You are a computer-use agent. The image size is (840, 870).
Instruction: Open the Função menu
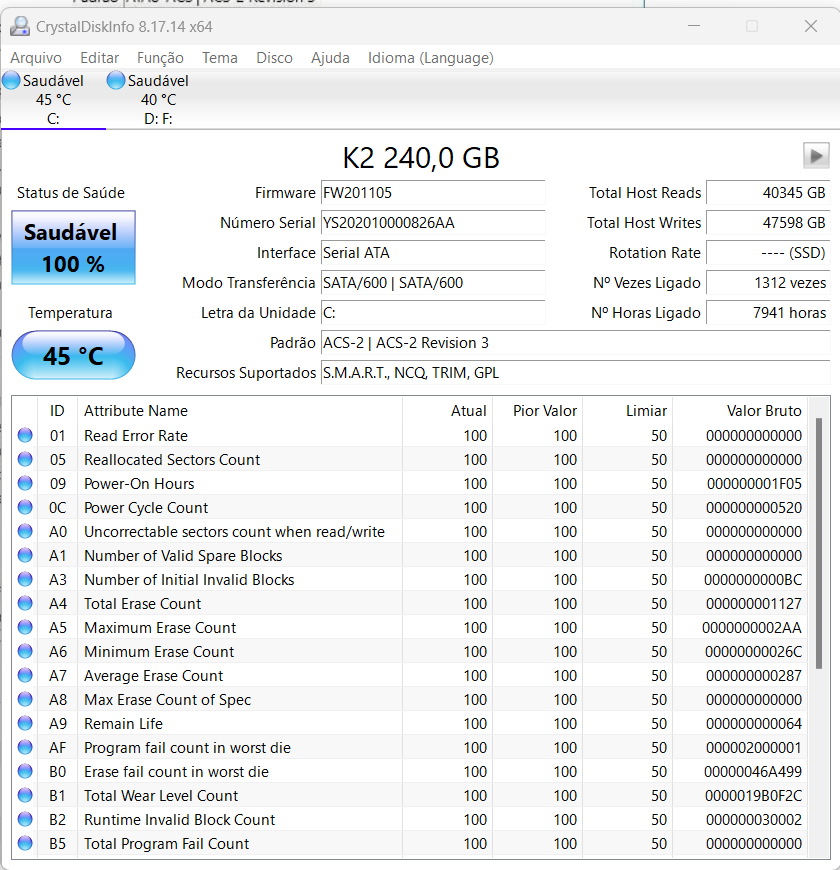pyautogui.click(x=160, y=58)
